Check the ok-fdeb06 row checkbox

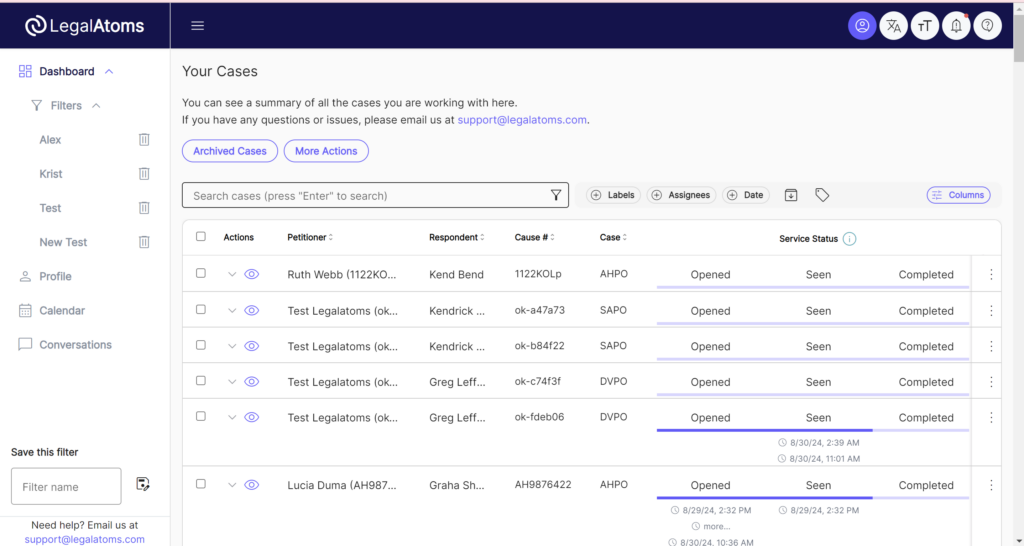coord(200,416)
